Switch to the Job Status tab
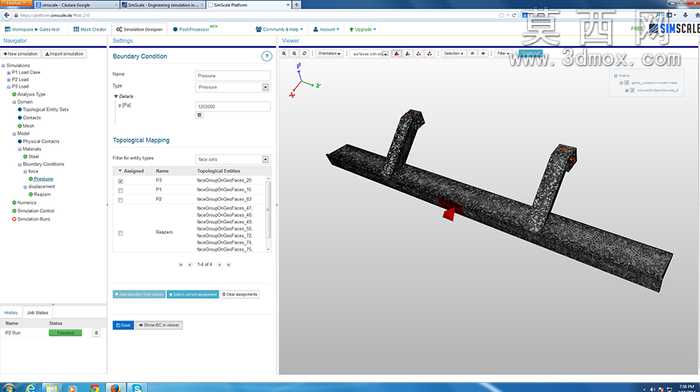The image size is (700, 392). 38,313
